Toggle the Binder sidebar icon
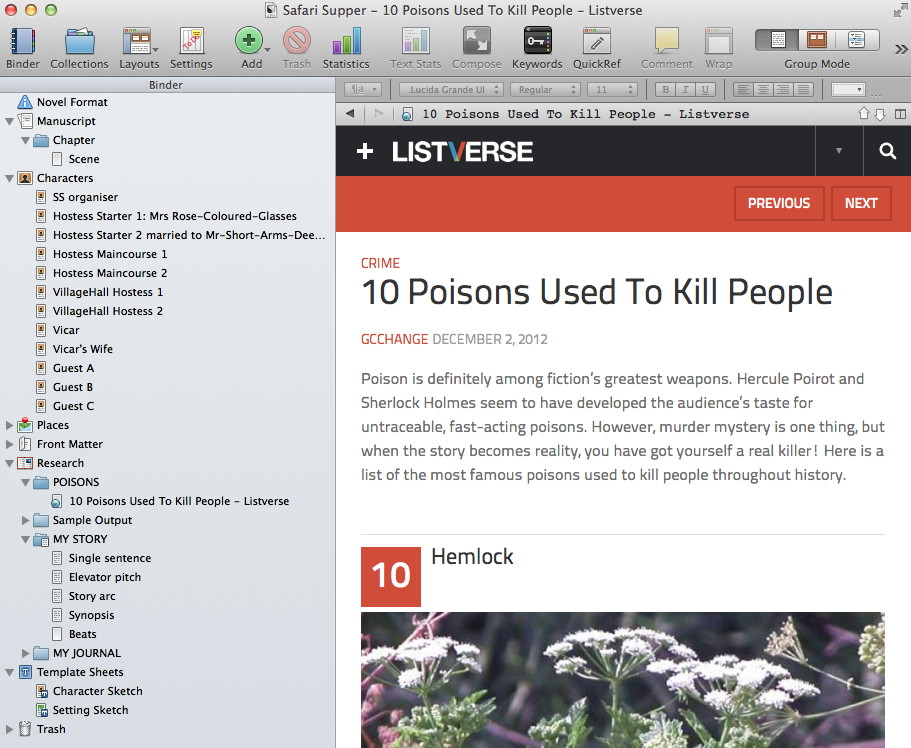Image resolution: width=911 pixels, height=748 pixels. [x=23, y=42]
